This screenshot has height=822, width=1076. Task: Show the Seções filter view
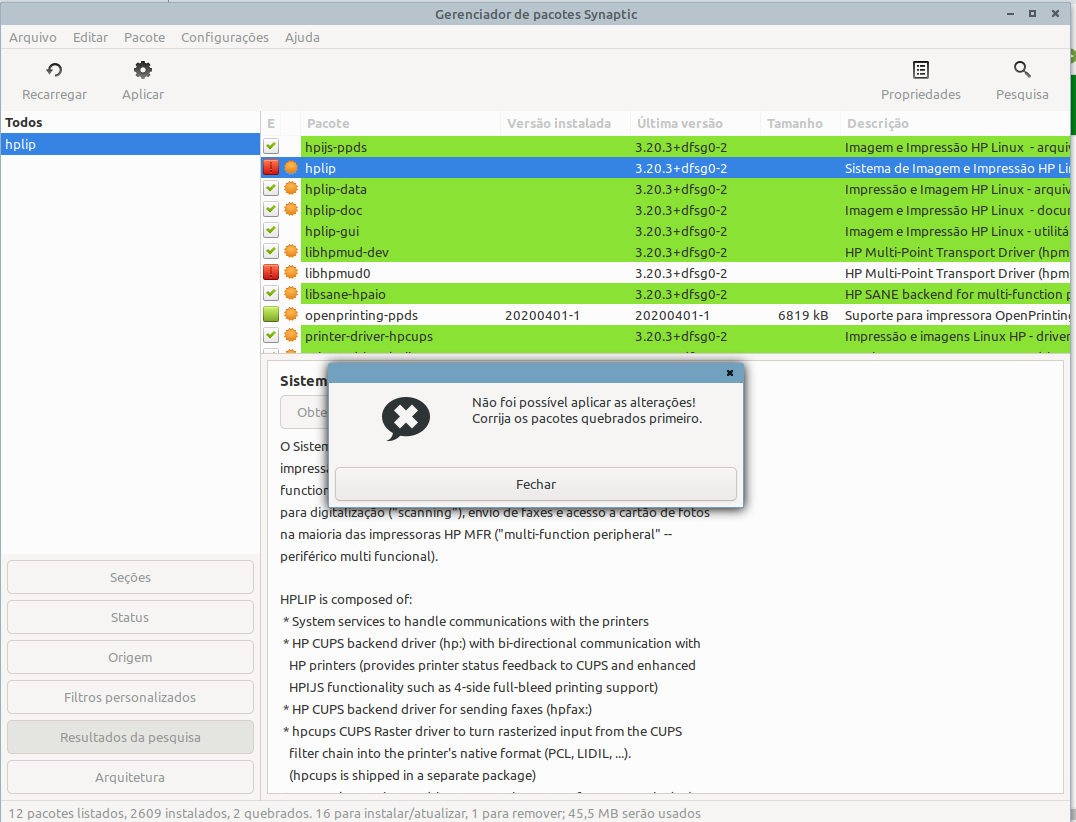pyautogui.click(x=130, y=577)
